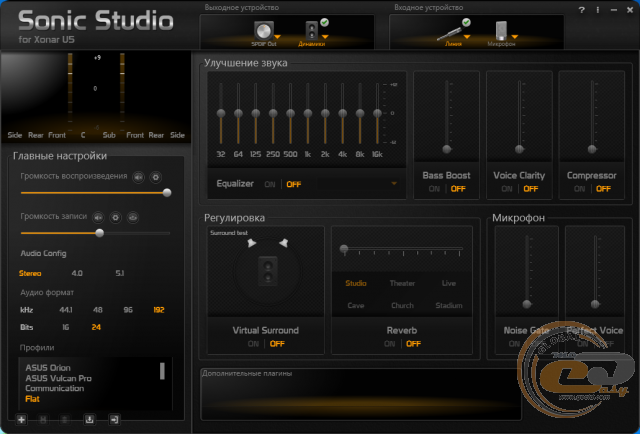Select the Communication profile
This screenshot has height=434, width=640.
pyautogui.click(x=55, y=389)
